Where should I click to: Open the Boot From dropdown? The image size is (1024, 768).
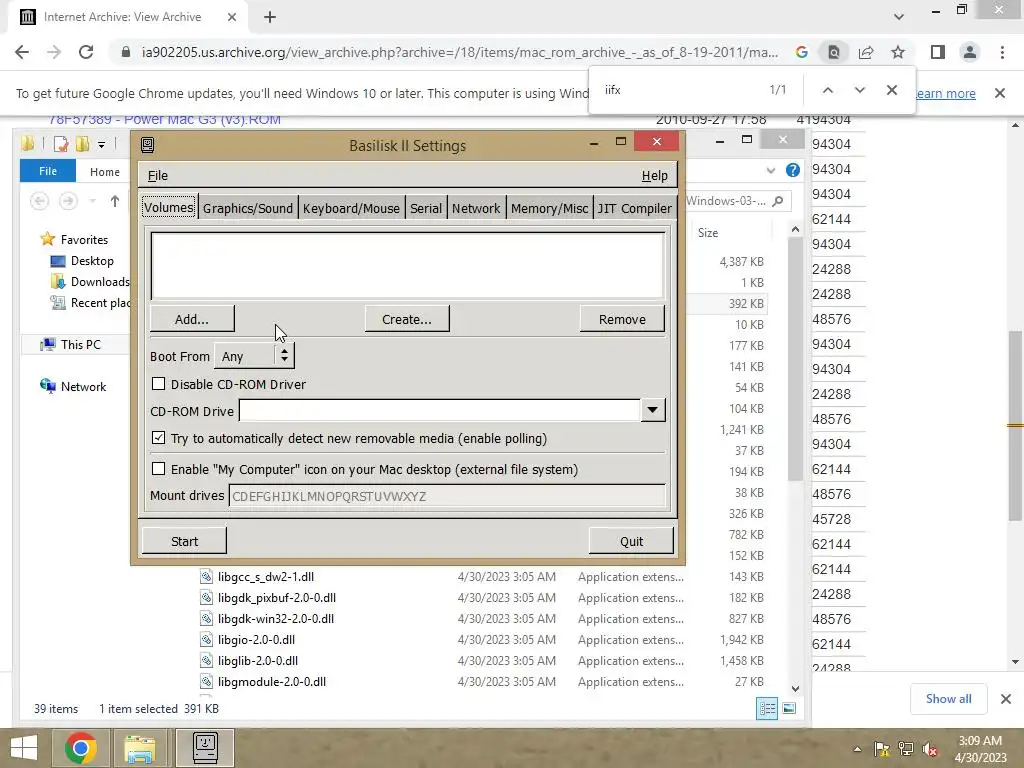[x=254, y=356]
